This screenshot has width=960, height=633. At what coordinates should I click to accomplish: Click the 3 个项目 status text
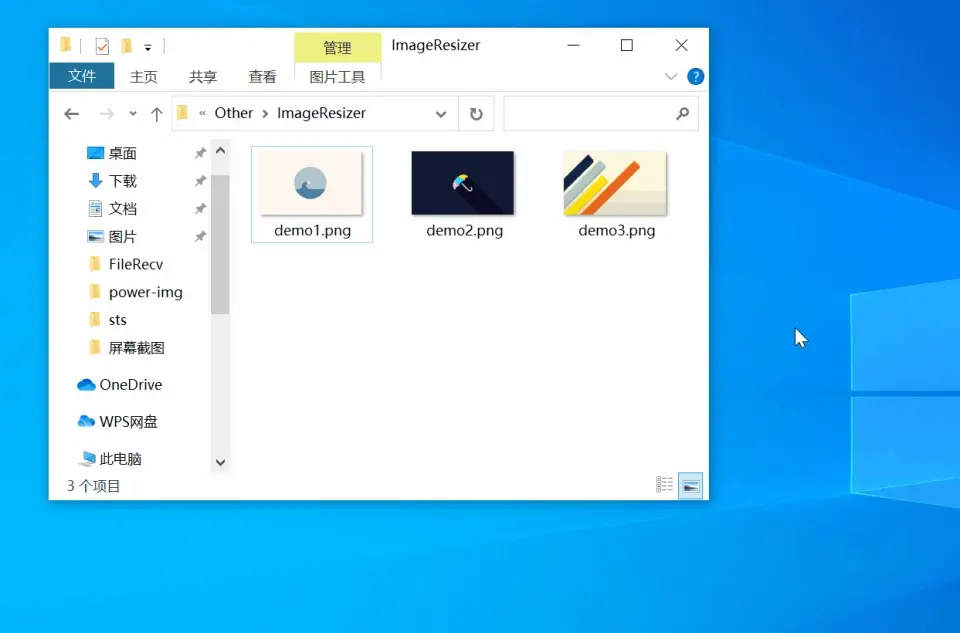(x=94, y=486)
